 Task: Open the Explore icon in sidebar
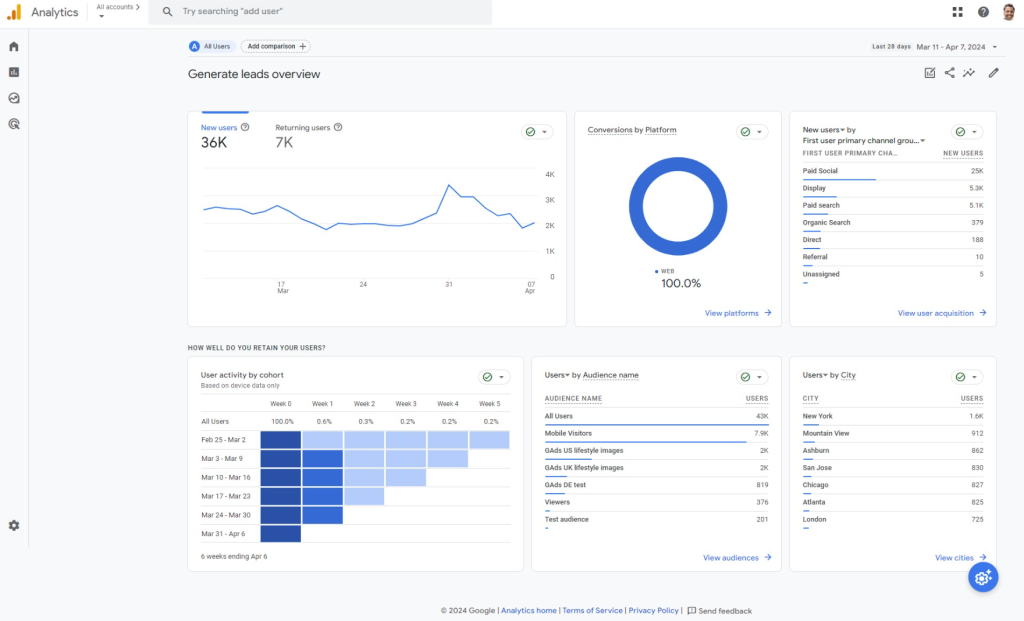click(x=14, y=98)
